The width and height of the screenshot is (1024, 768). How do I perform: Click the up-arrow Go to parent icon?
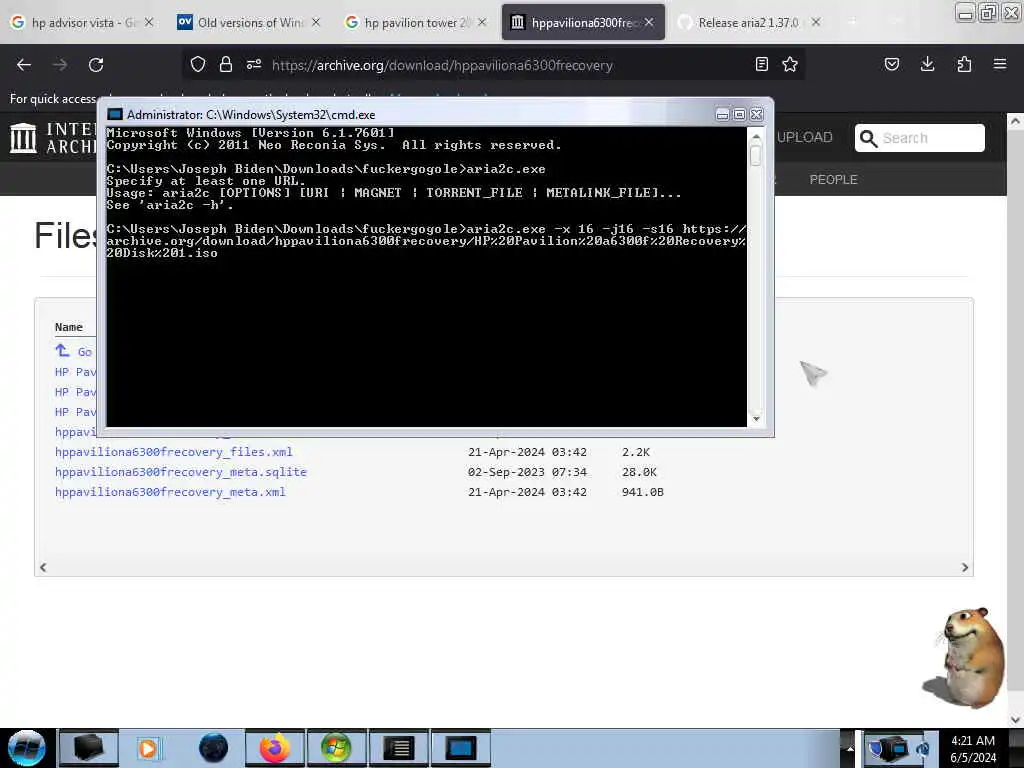pyautogui.click(x=62, y=351)
